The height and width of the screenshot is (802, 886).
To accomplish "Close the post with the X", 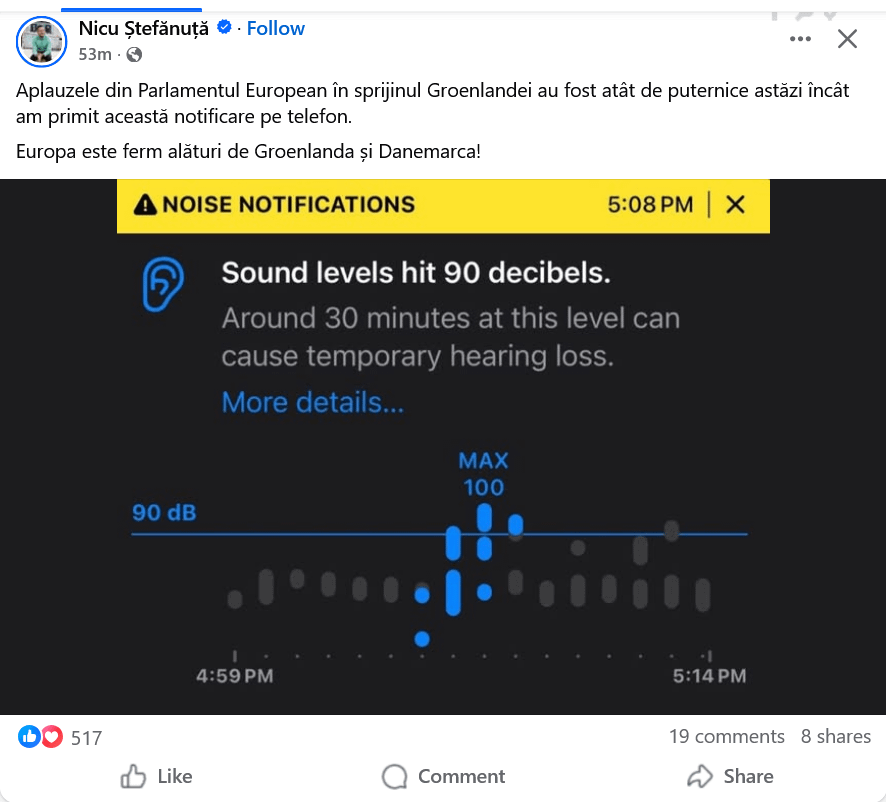I will coord(847,39).
